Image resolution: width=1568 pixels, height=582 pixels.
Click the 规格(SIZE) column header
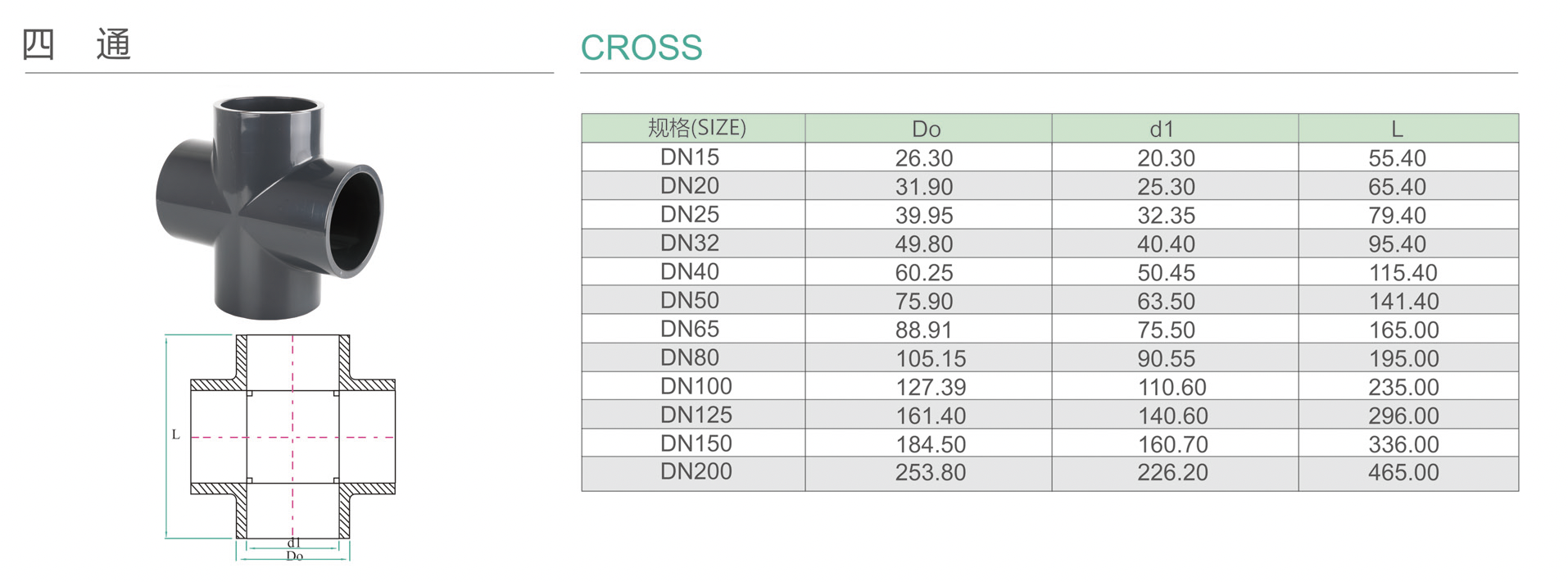696,128
